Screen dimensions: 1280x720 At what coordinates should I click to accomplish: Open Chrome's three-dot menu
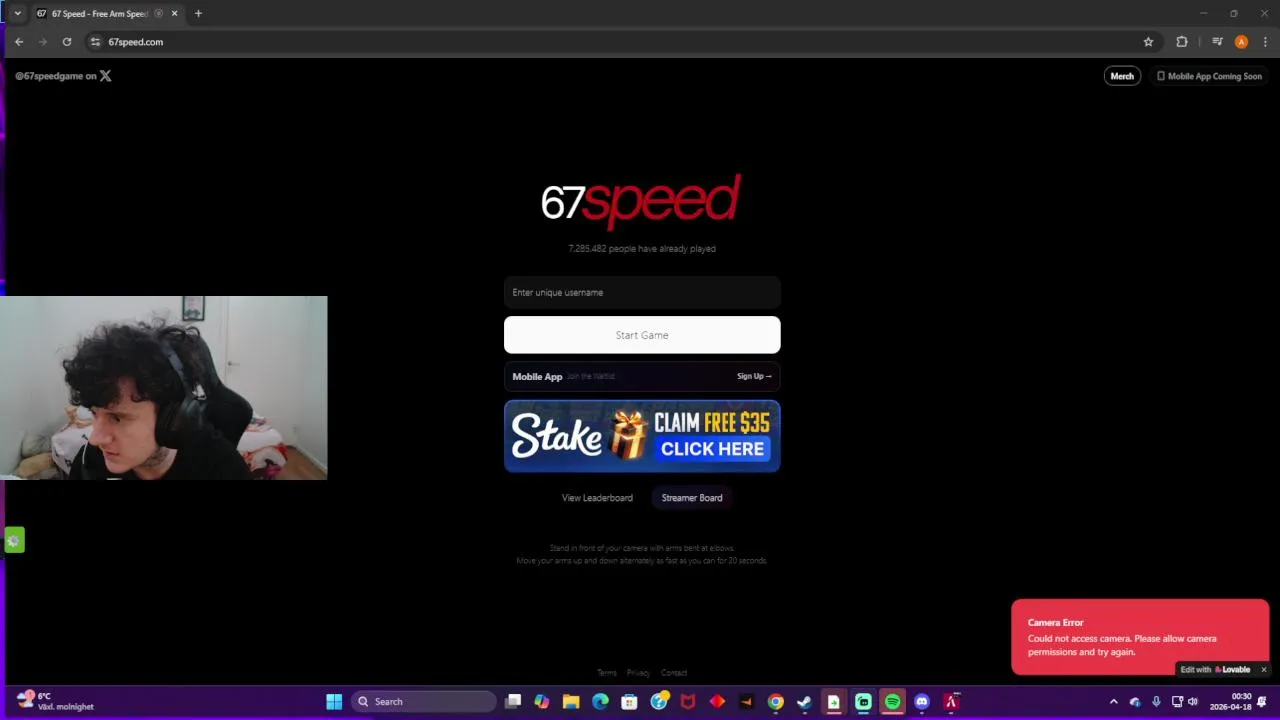[x=1266, y=42]
